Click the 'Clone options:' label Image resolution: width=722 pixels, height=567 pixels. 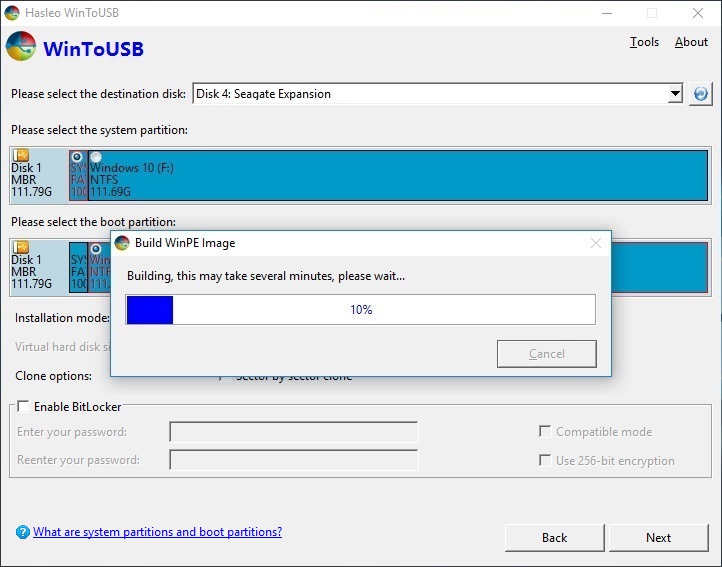coord(53,376)
